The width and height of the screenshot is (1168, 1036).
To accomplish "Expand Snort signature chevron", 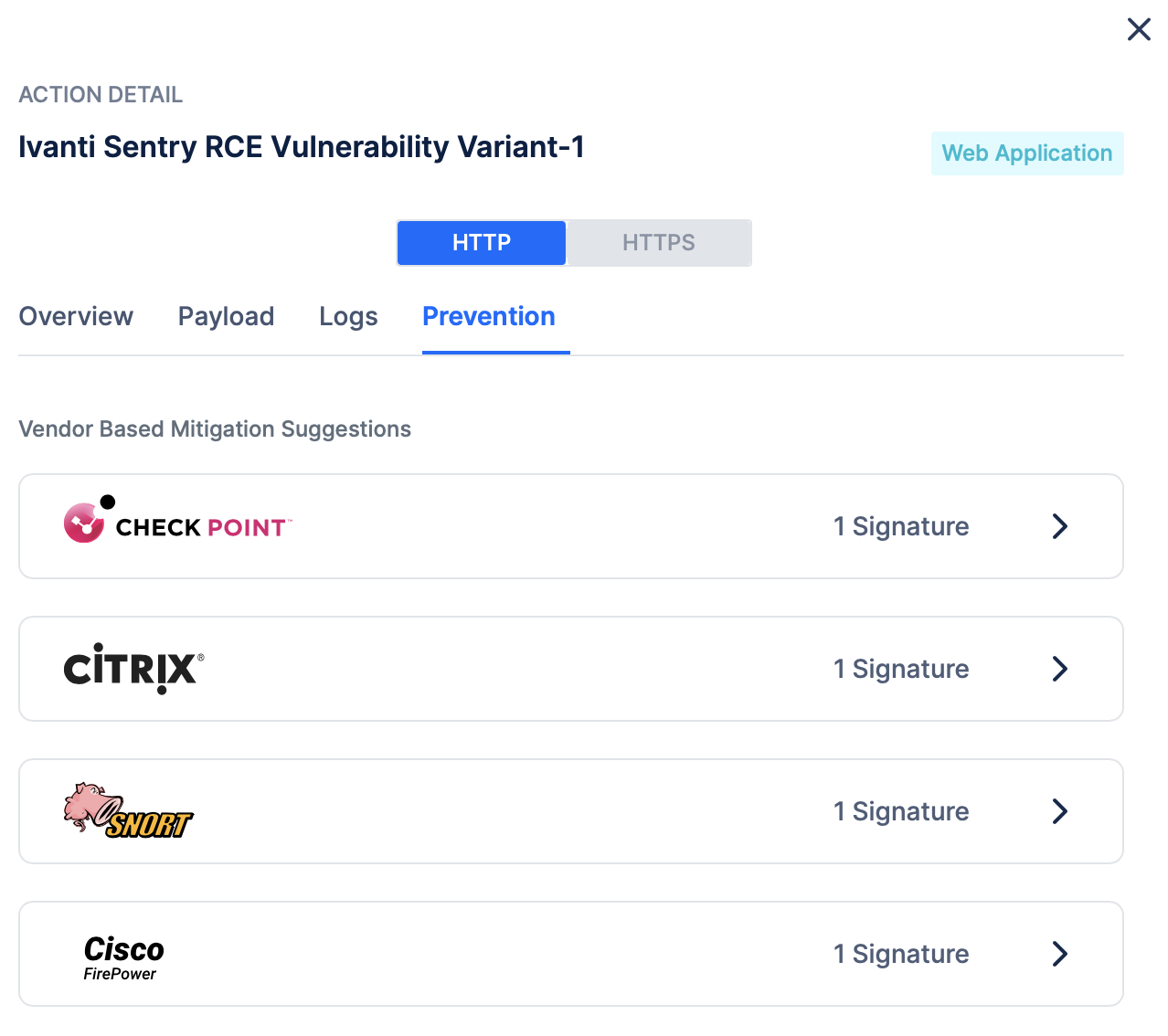I will (x=1059, y=811).
